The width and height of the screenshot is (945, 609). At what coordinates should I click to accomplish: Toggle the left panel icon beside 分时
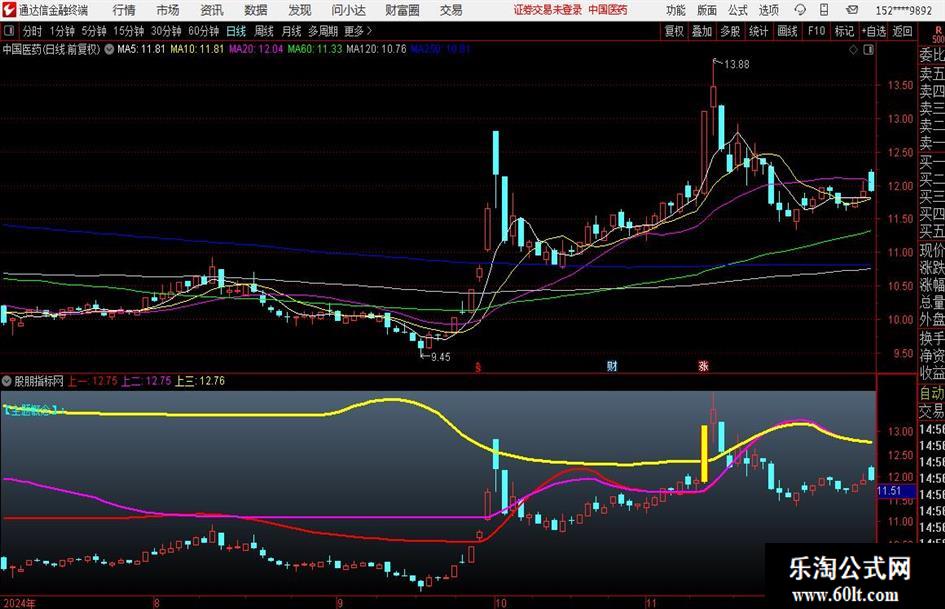[9, 31]
